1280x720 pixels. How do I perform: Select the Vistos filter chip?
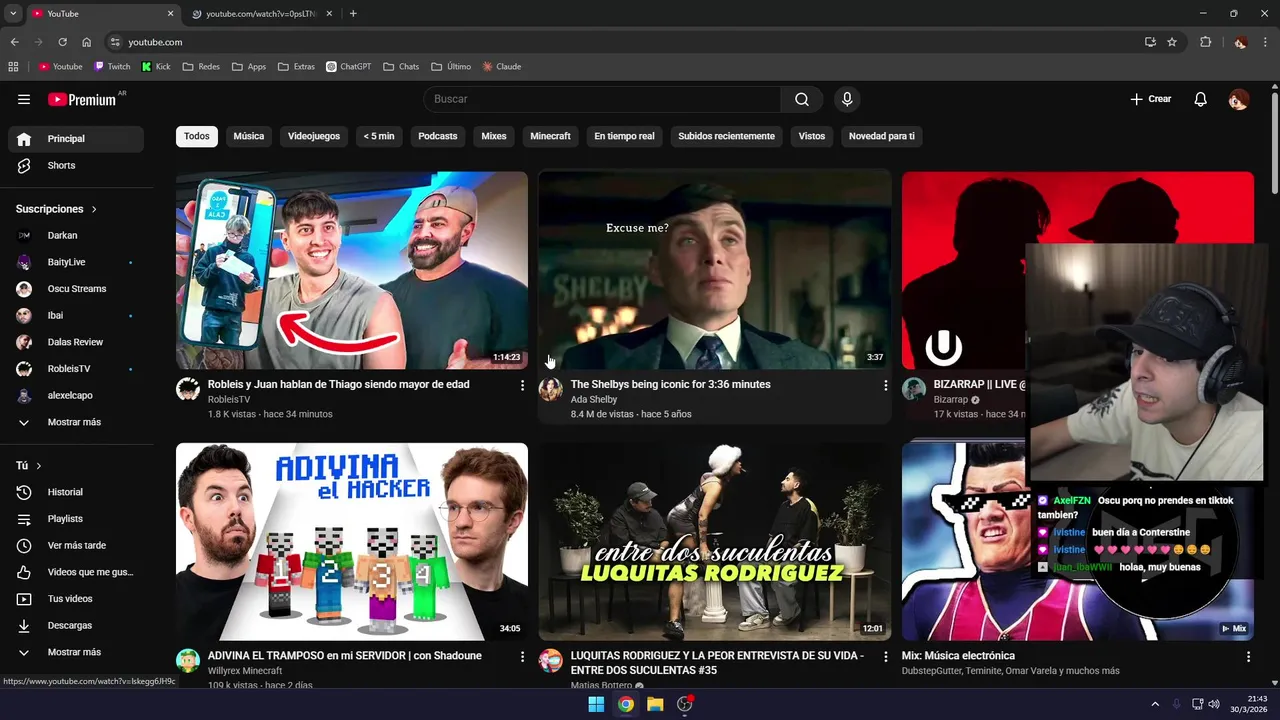812,136
